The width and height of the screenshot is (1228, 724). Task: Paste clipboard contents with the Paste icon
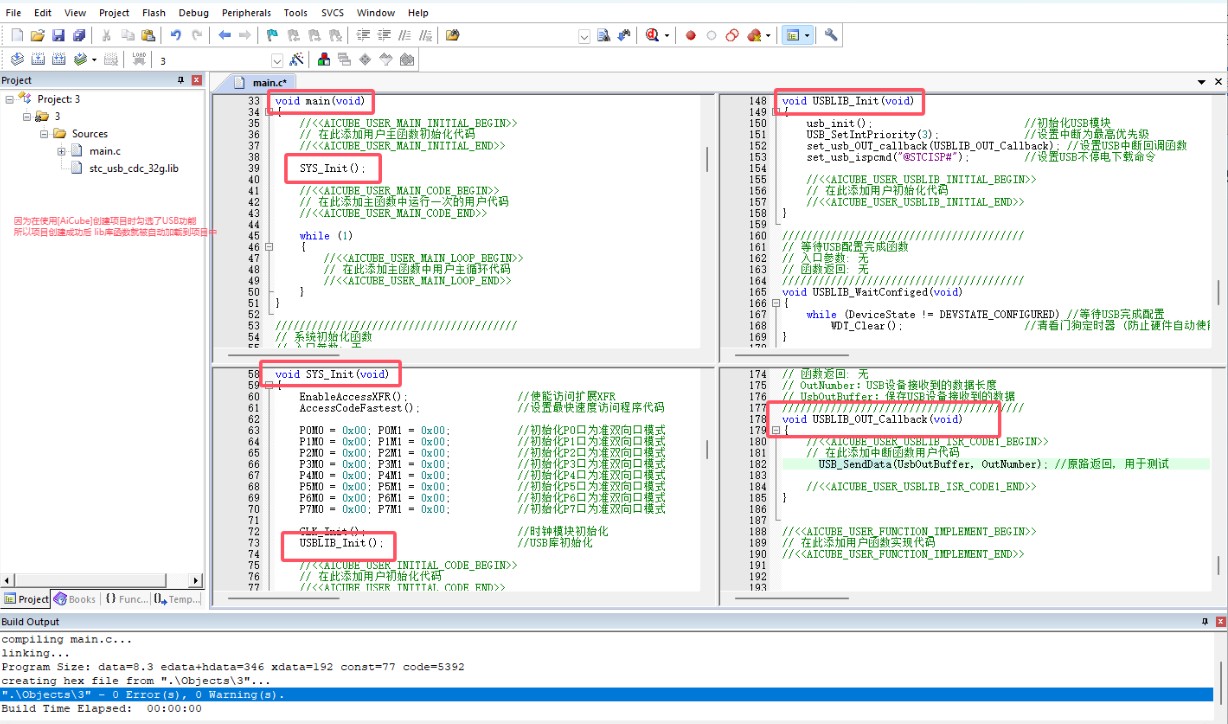coord(147,35)
